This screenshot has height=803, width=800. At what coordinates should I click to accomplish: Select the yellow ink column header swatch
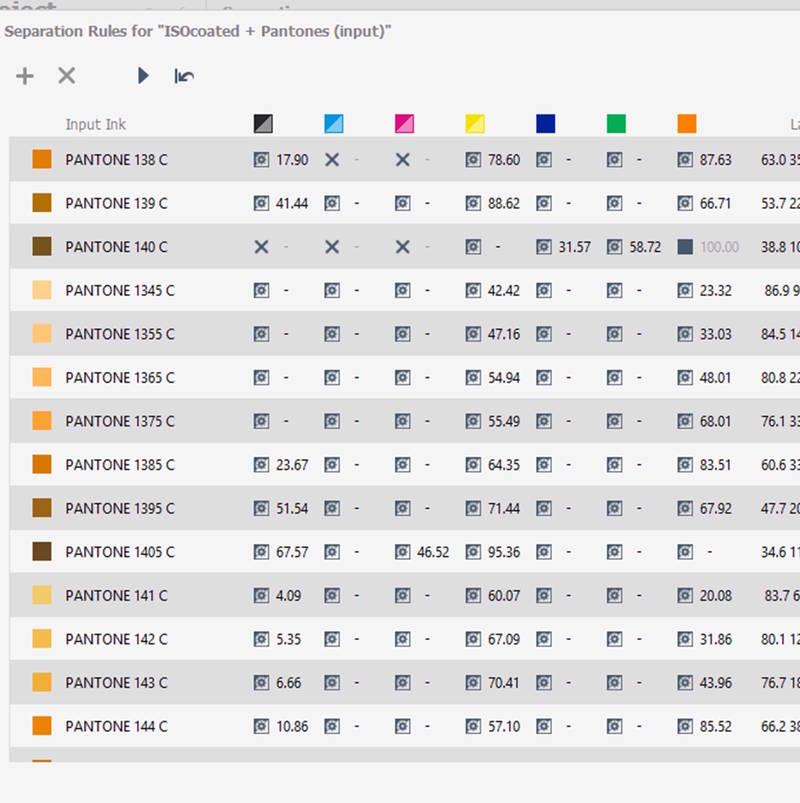(475, 123)
